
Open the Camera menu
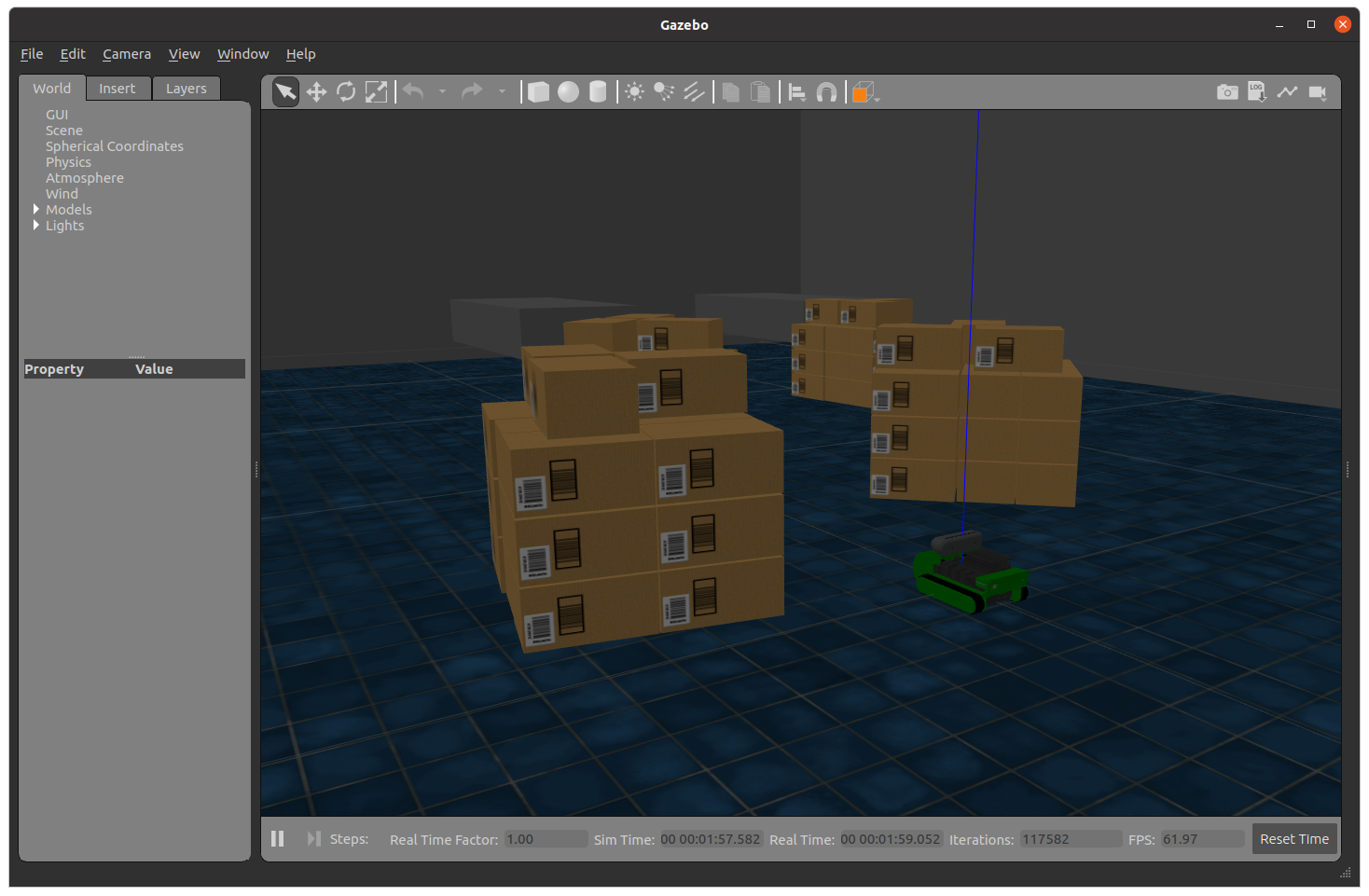(127, 54)
